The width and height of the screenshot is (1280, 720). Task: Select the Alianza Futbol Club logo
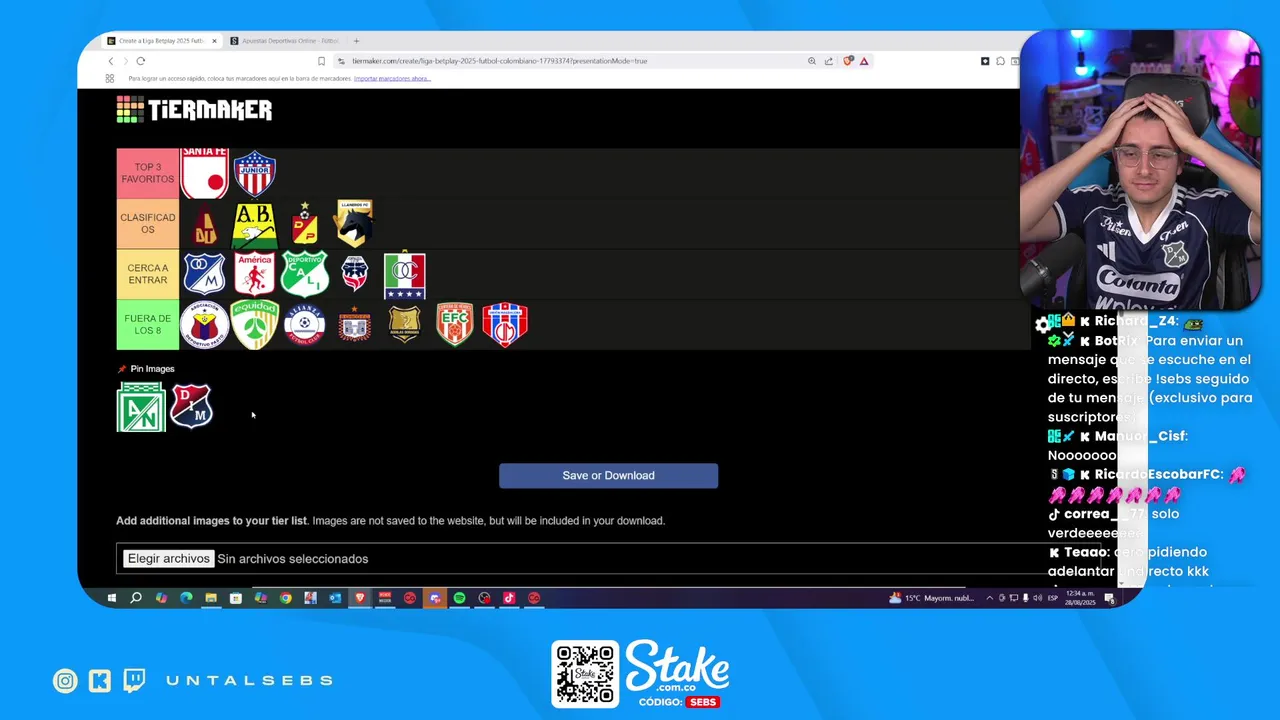coord(305,324)
